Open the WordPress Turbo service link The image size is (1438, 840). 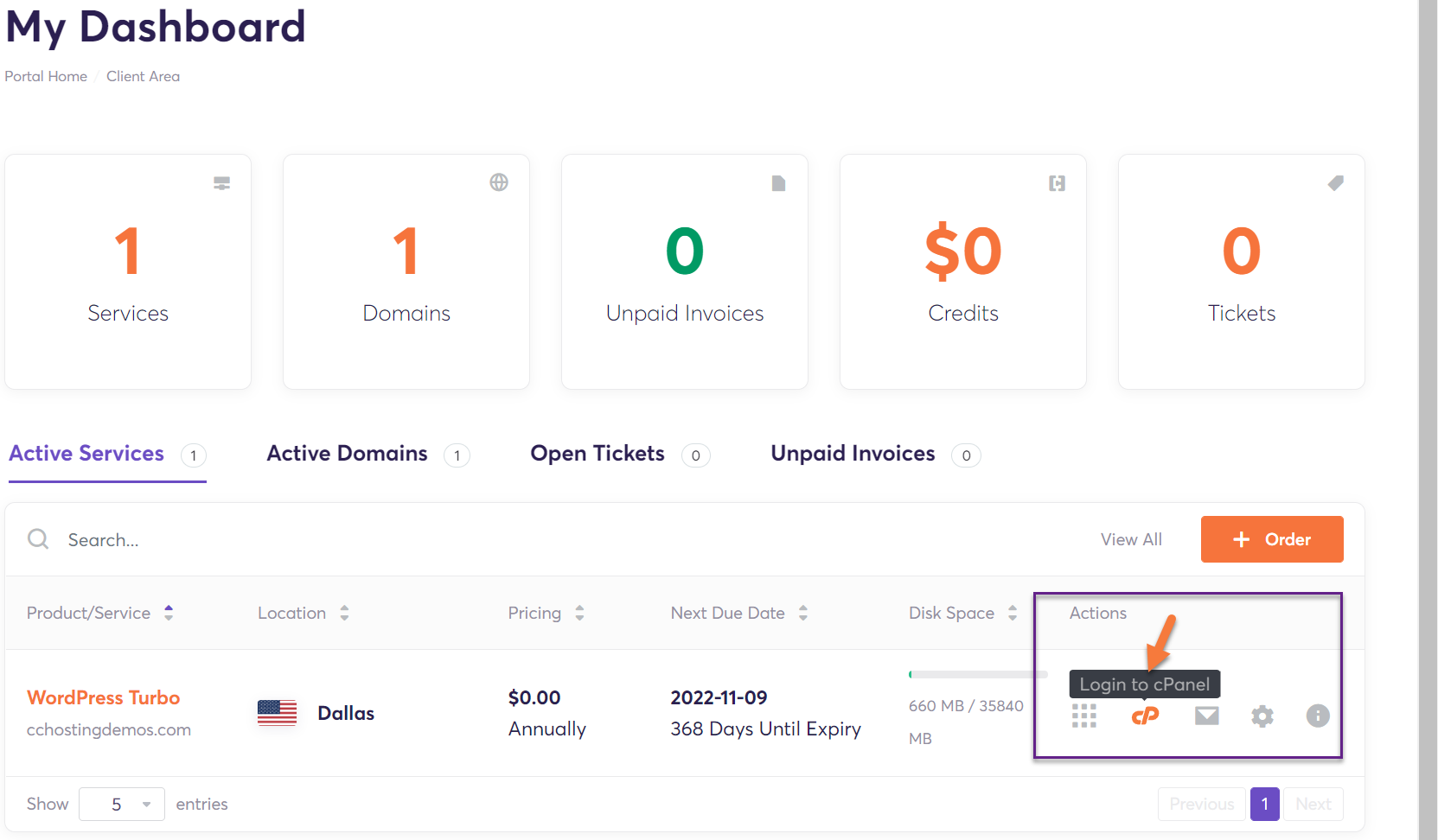point(103,697)
